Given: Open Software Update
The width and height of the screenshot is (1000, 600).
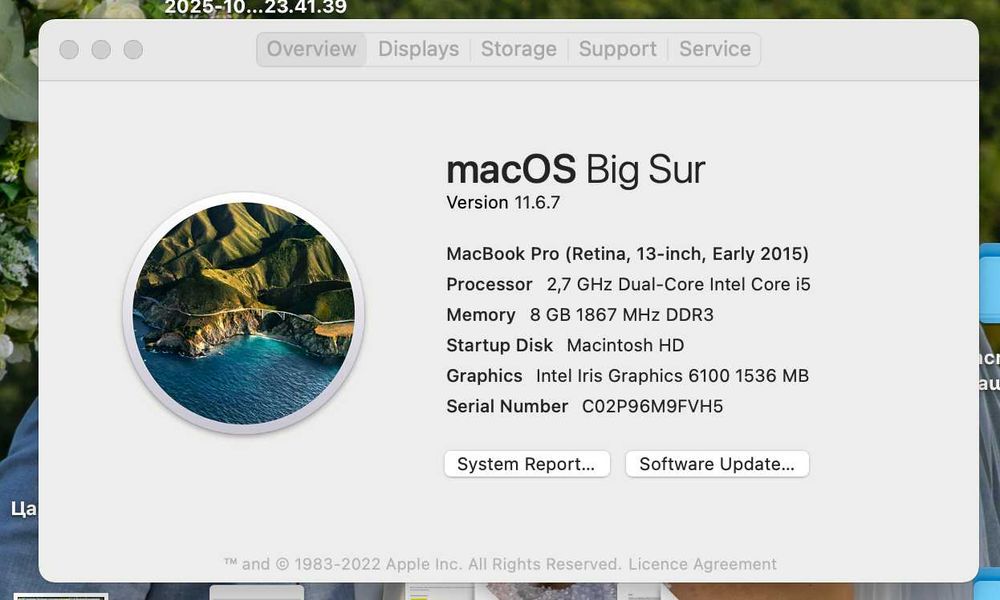Looking at the screenshot, I should point(717,464).
